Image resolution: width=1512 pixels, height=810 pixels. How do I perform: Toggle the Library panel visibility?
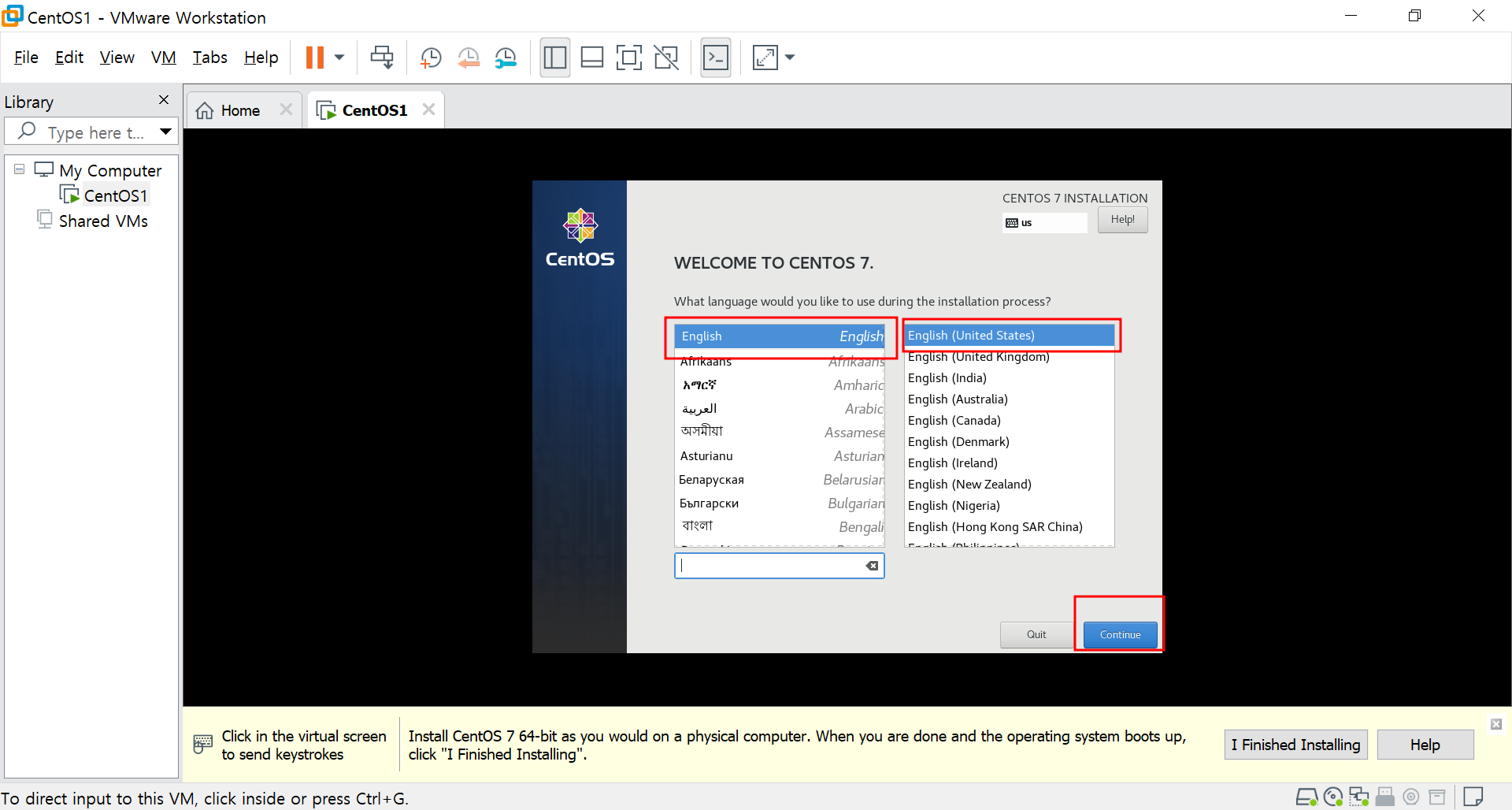tap(555, 57)
